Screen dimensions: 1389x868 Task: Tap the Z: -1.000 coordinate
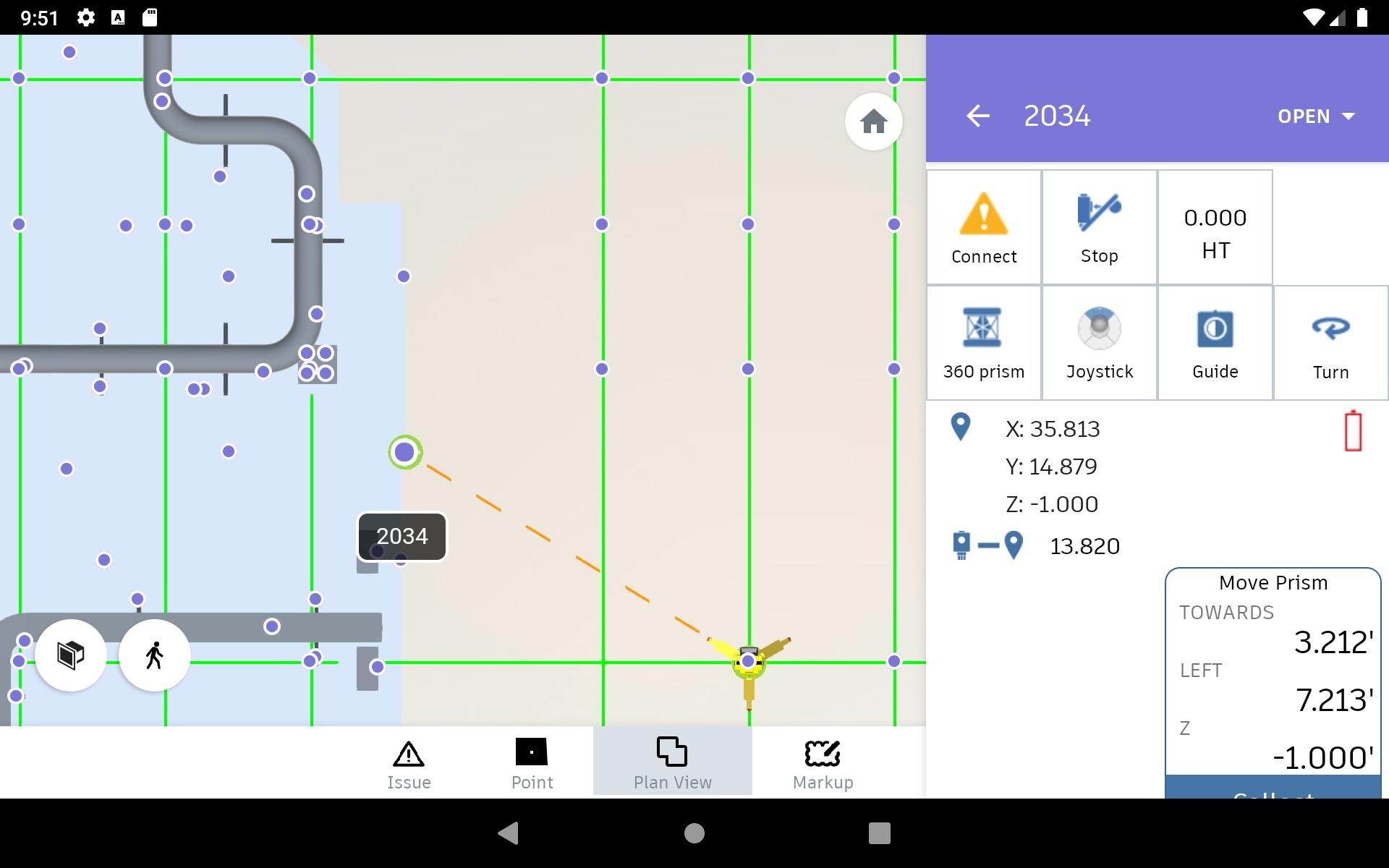[1052, 504]
